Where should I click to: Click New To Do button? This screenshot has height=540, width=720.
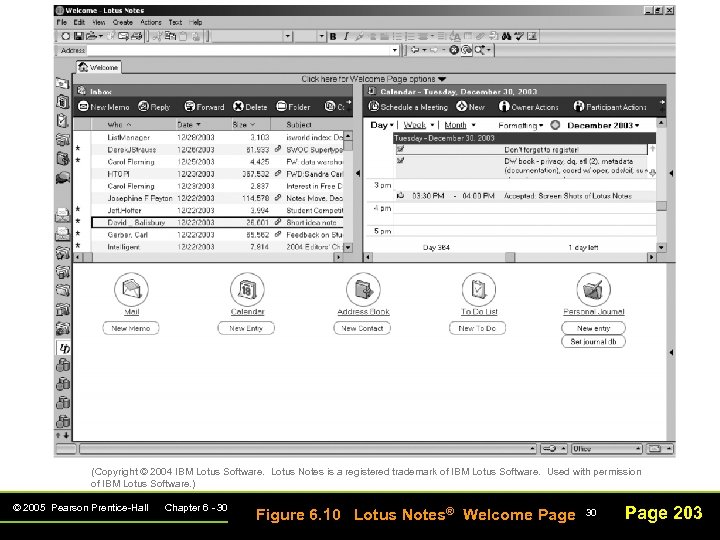tap(478, 328)
